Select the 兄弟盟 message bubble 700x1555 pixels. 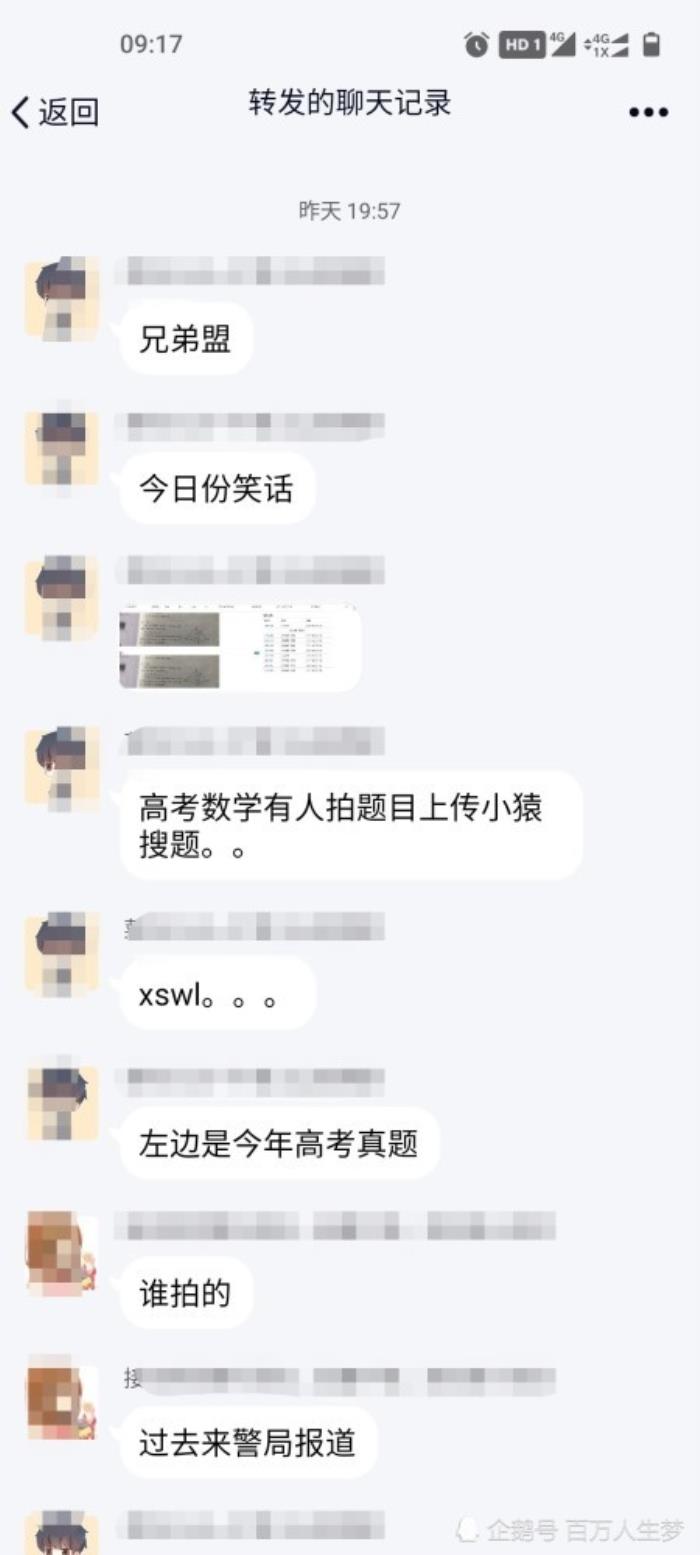coord(186,339)
